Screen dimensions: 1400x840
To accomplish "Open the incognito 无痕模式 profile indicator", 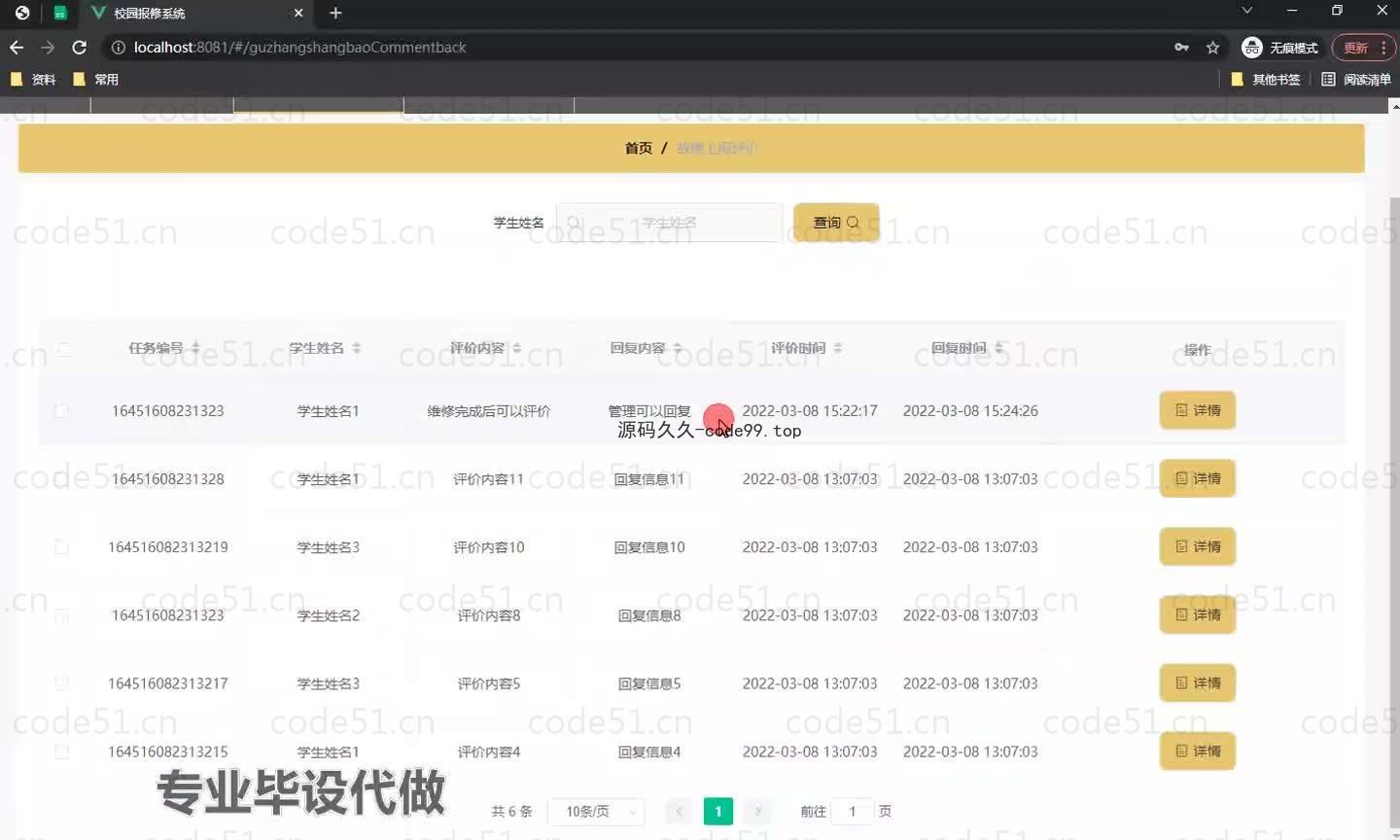I will 1280,48.
